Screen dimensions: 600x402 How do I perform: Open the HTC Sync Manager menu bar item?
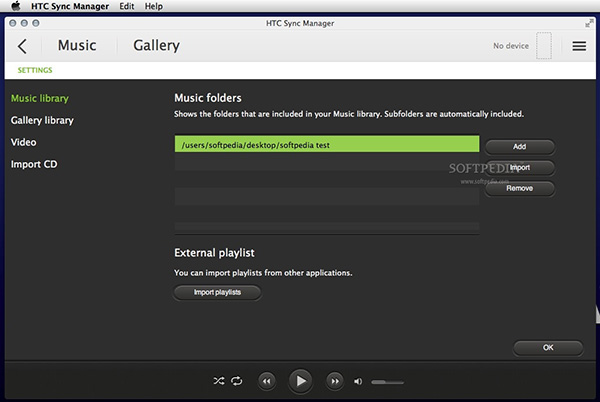coord(70,6)
